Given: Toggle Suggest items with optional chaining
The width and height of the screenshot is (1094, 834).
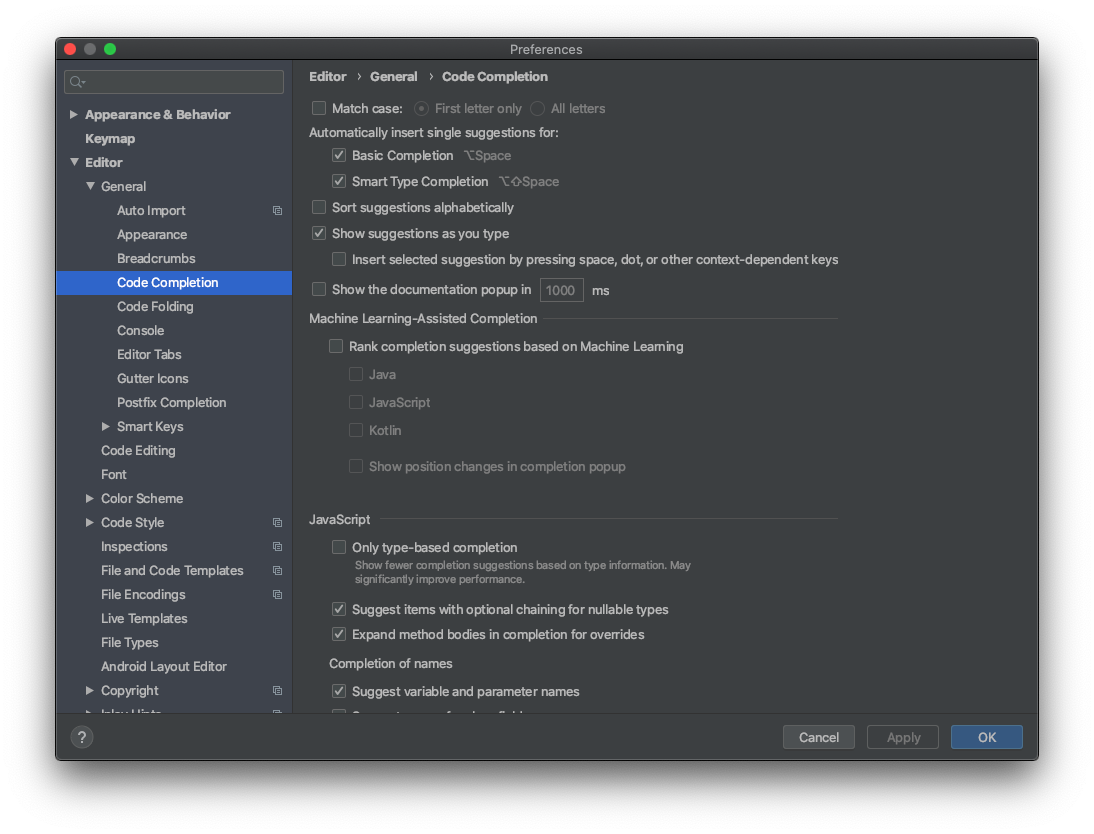Looking at the screenshot, I should tap(339, 609).
